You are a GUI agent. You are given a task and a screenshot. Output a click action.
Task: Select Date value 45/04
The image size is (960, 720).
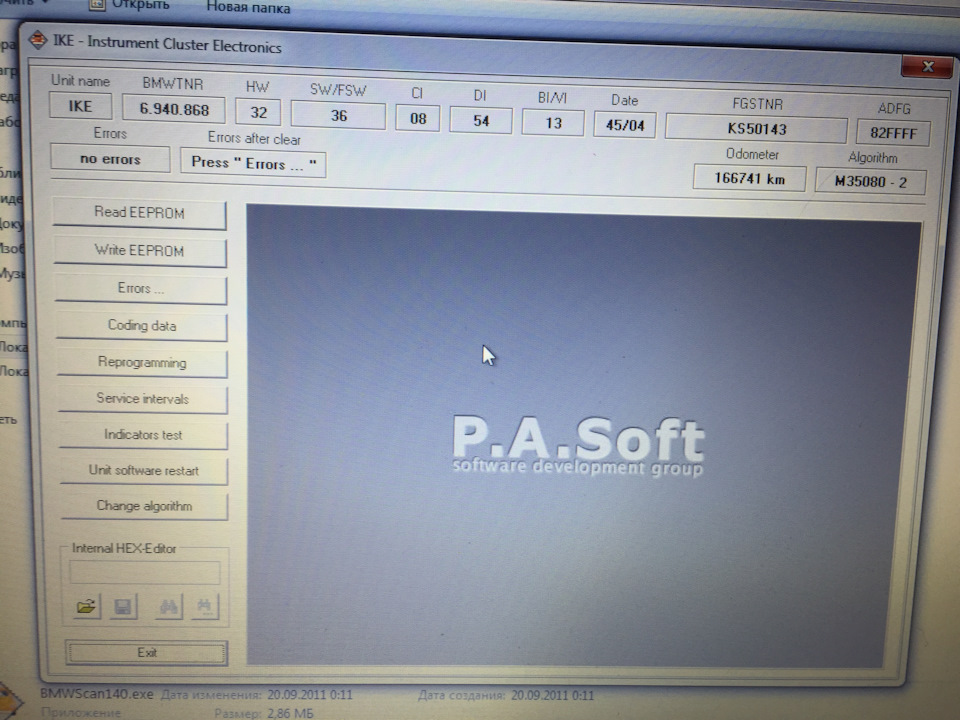click(x=625, y=125)
